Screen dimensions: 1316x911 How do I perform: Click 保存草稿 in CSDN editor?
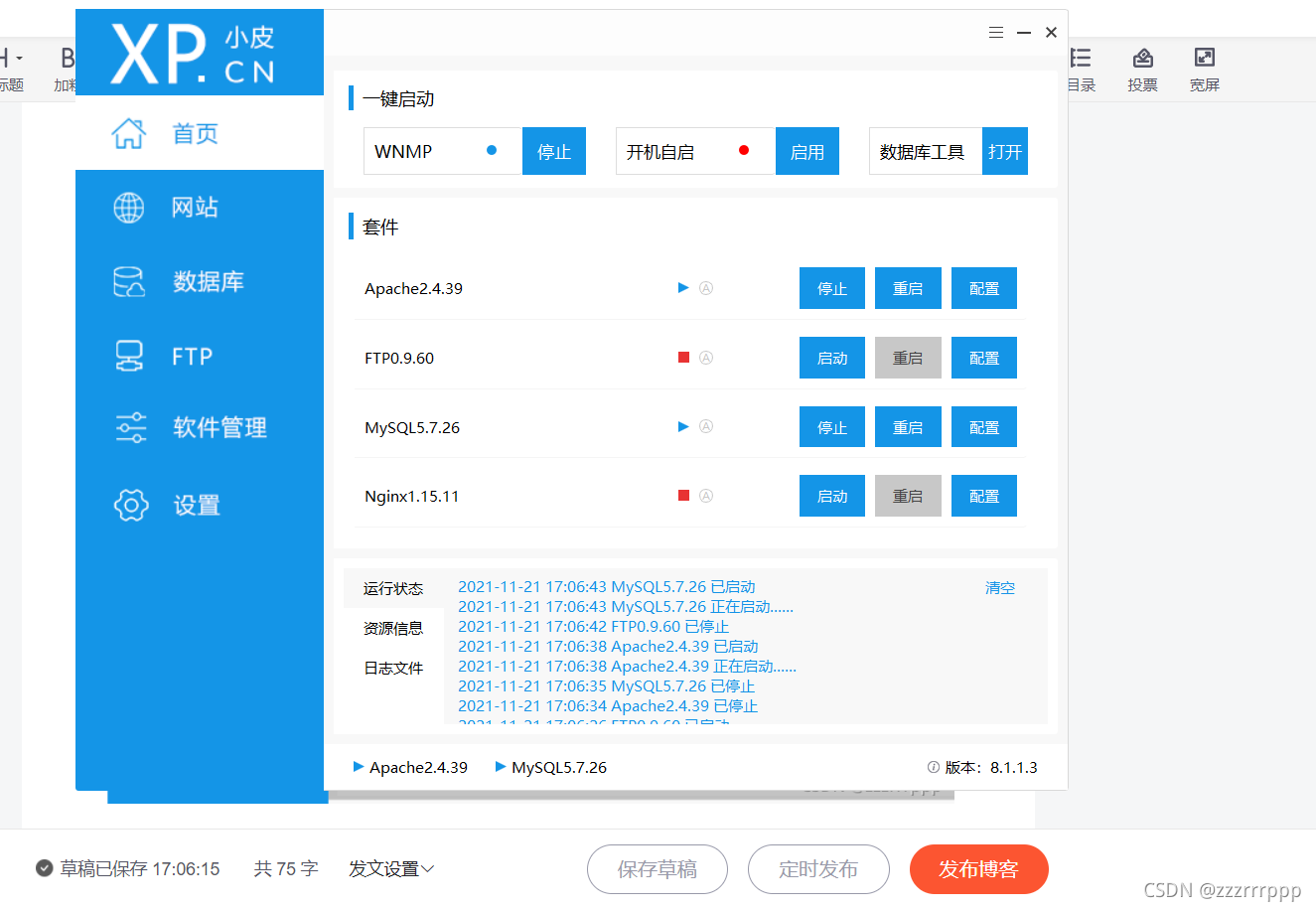tap(658, 869)
